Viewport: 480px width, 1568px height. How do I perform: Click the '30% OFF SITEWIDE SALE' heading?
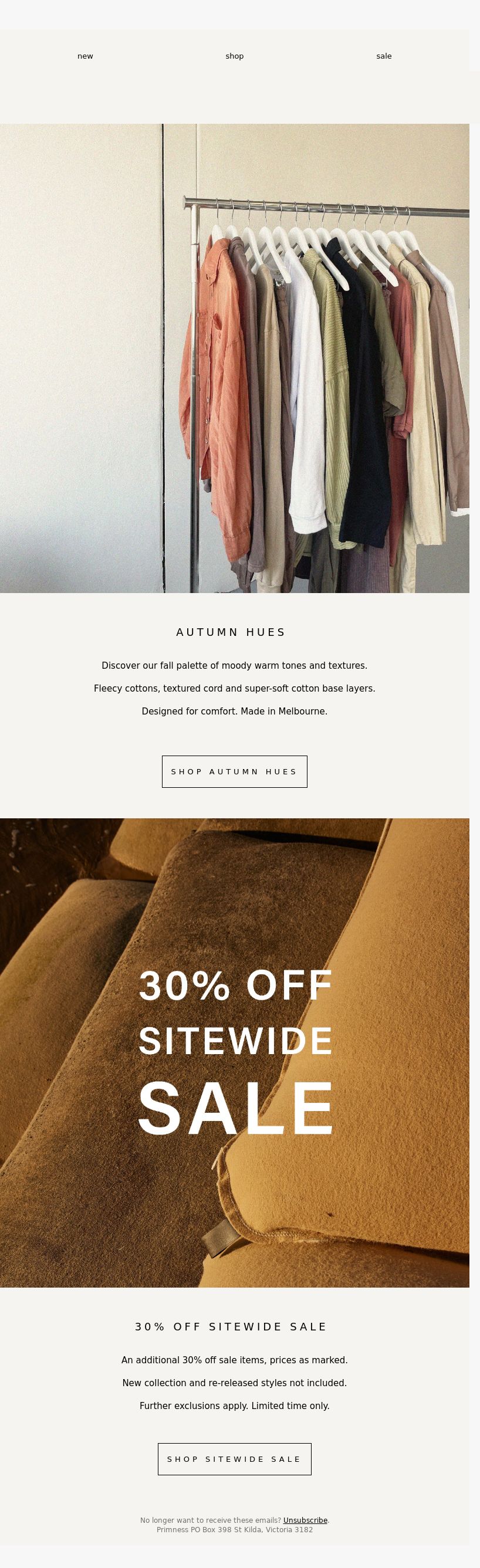tap(231, 1326)
